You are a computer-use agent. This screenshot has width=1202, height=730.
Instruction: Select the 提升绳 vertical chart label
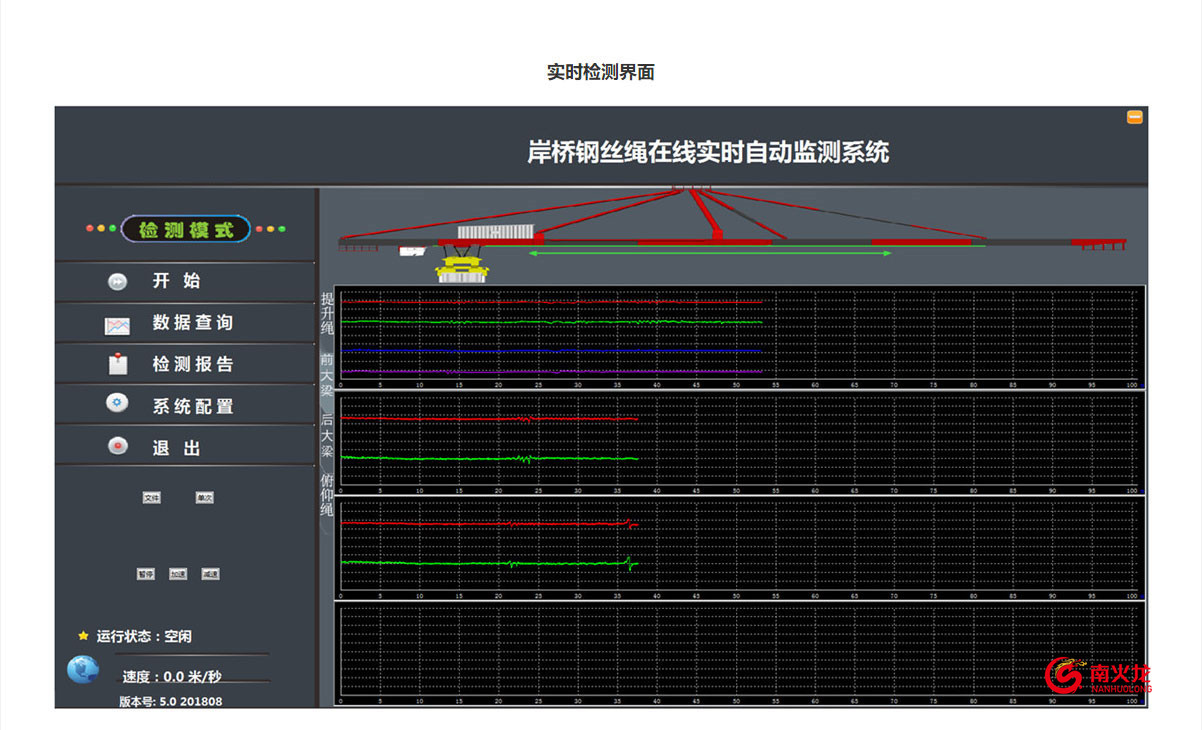[326, 313]
